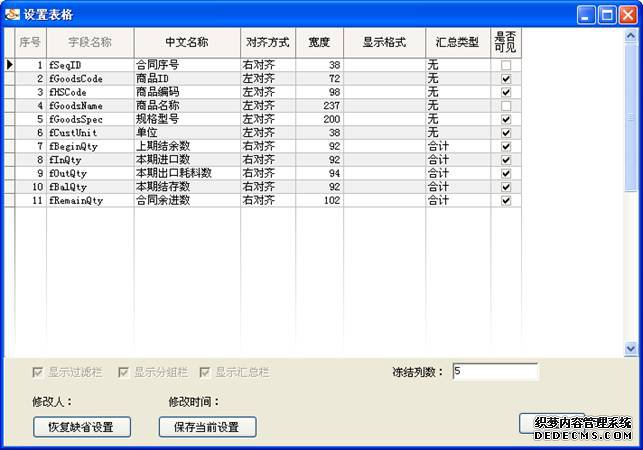Select the 本期出口耗料数 cell
The image size is (643, 450).
(x=186, y=173)
